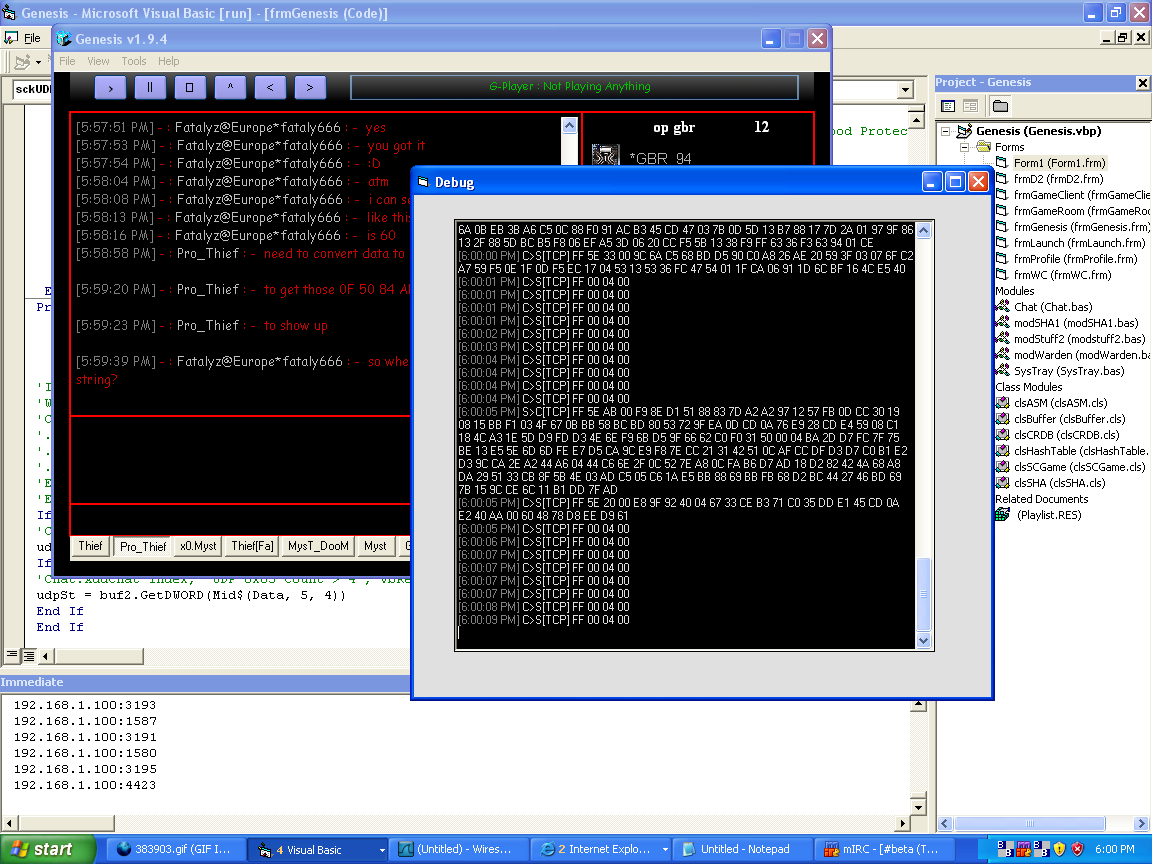Click the clsASM class module icon
The height and width of the screenshot is (864, 1152).
click(1003, 403)
